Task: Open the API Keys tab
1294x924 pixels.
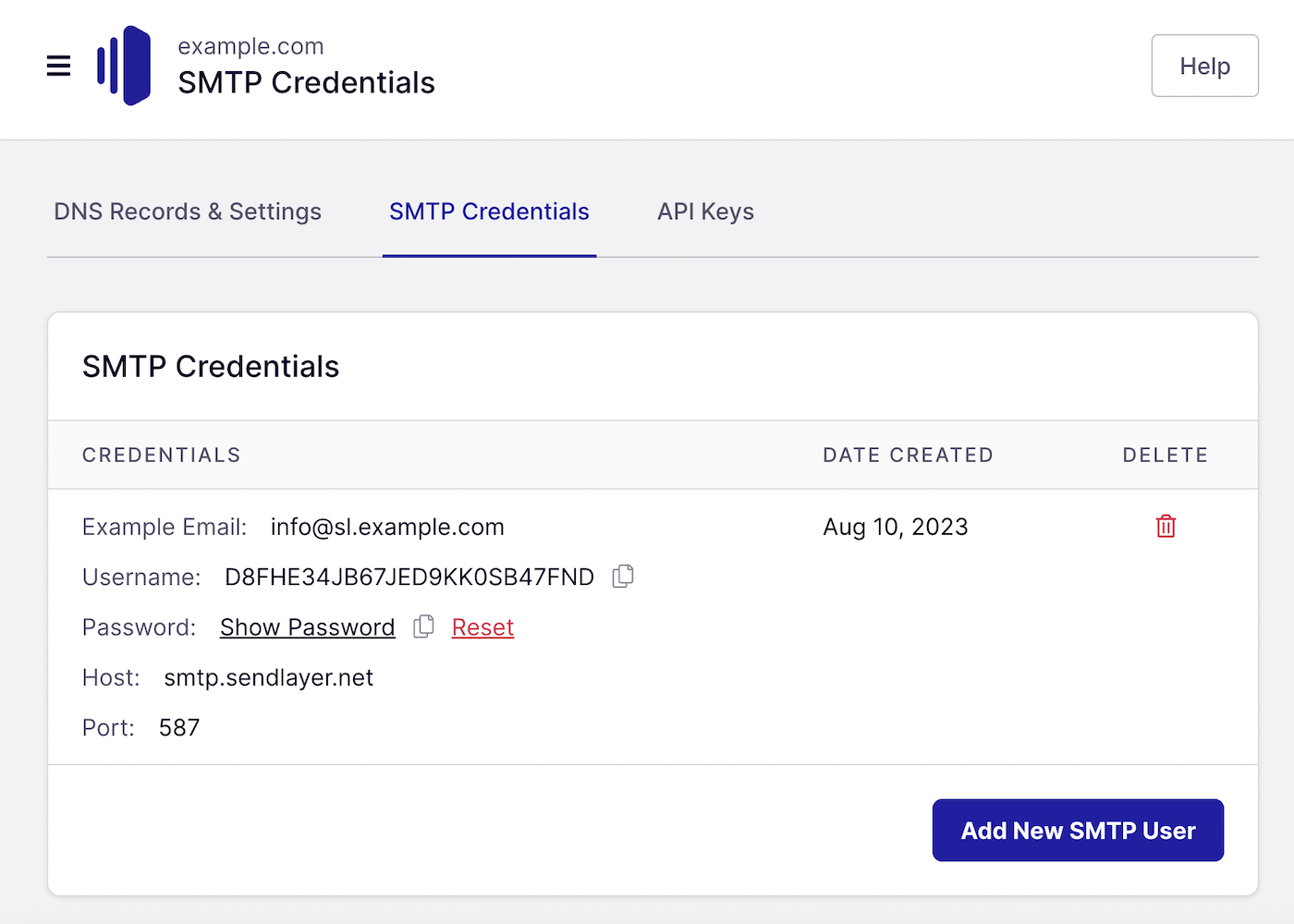Action: click(705, 211)
